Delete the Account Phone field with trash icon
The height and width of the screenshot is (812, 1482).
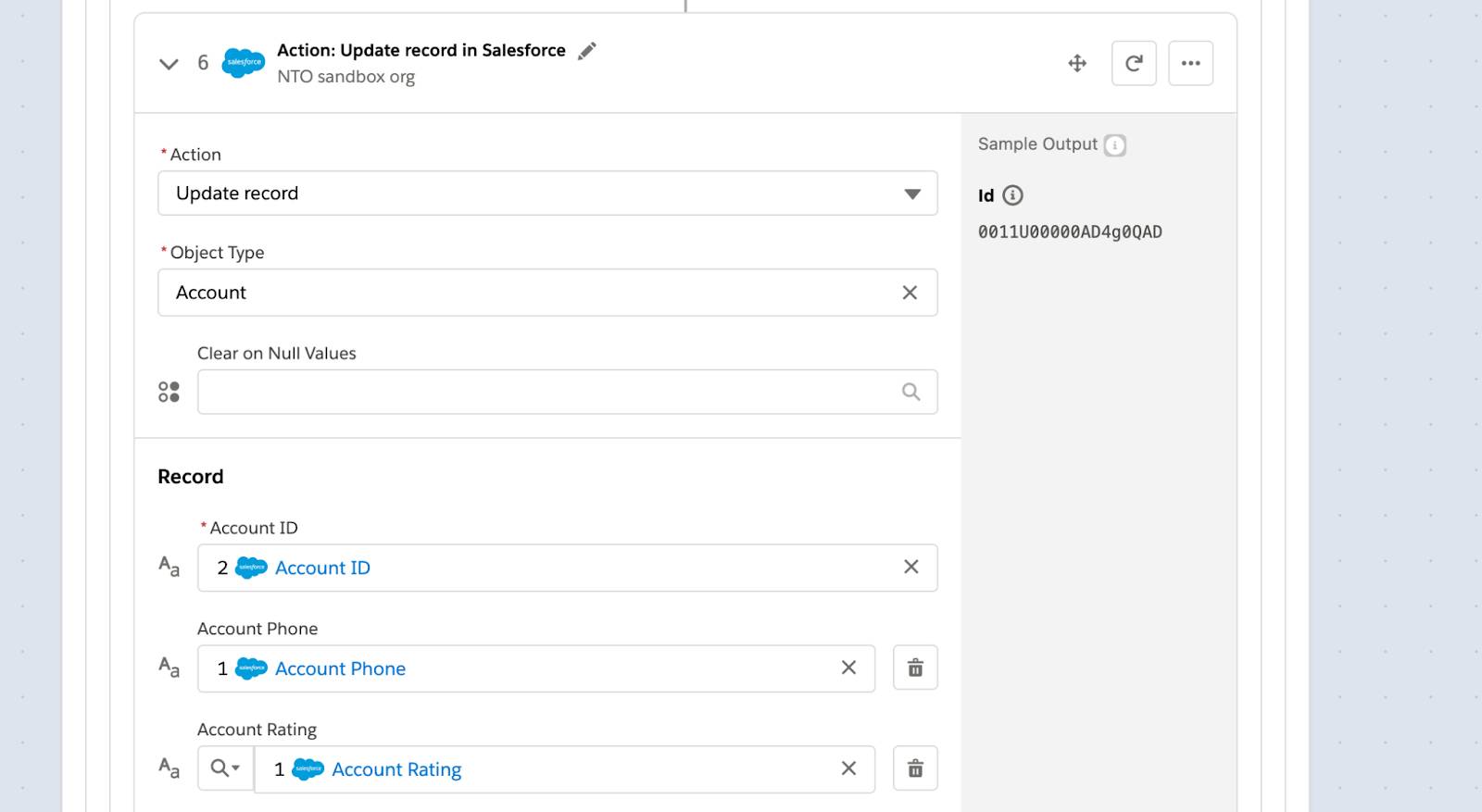pos(915,668)
